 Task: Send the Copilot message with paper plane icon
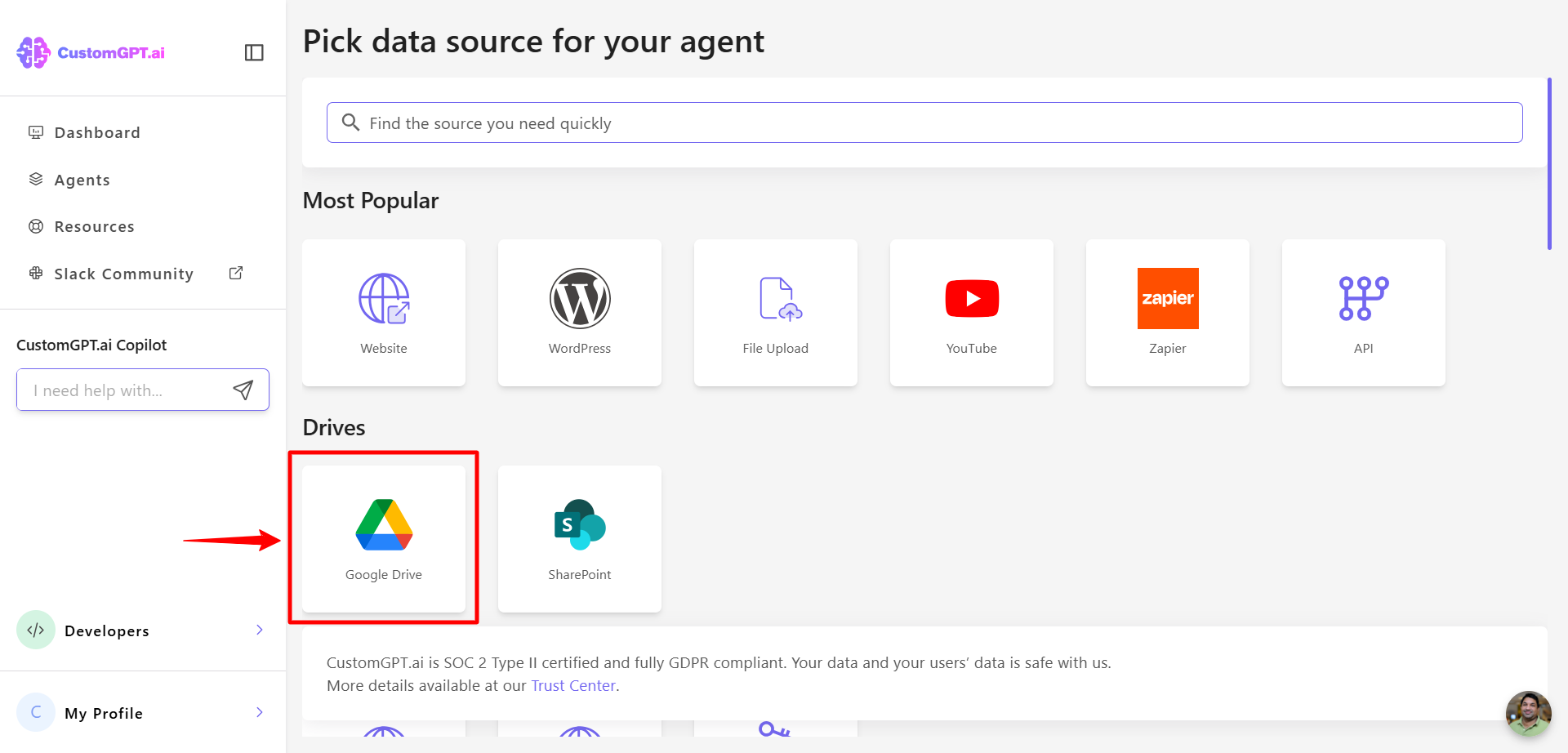243,390
